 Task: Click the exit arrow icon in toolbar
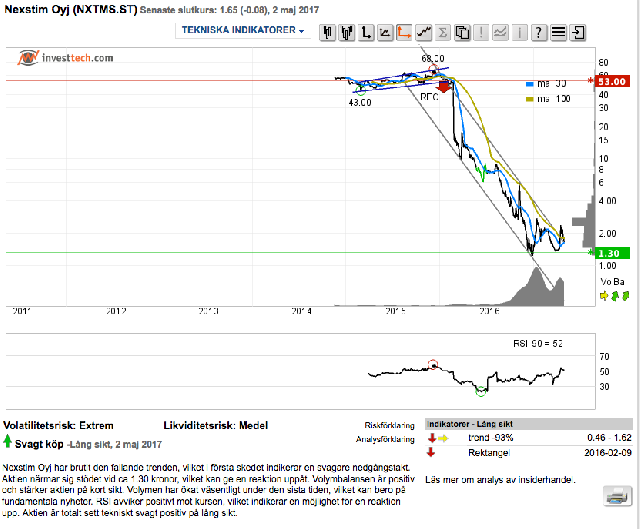click(x=579, y=32)
